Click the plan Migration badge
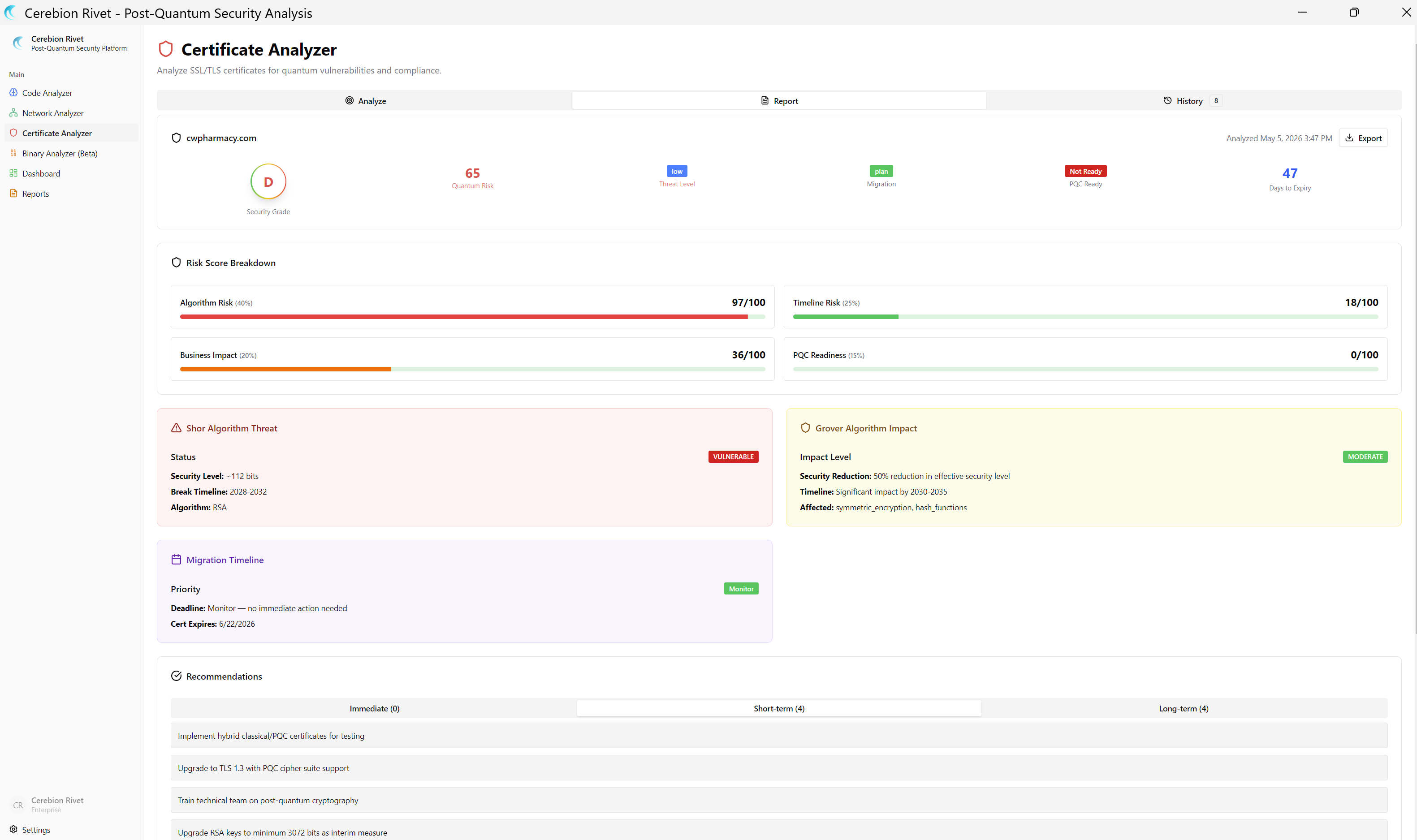Image resolution: width=1417 pixels, height=840 pixels. 881,171
